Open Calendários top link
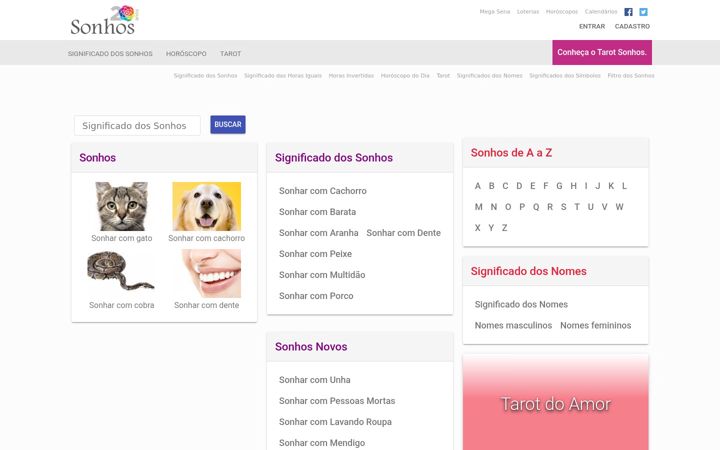The width and height of the screenshot is (720, 450). tap(601, 11)
